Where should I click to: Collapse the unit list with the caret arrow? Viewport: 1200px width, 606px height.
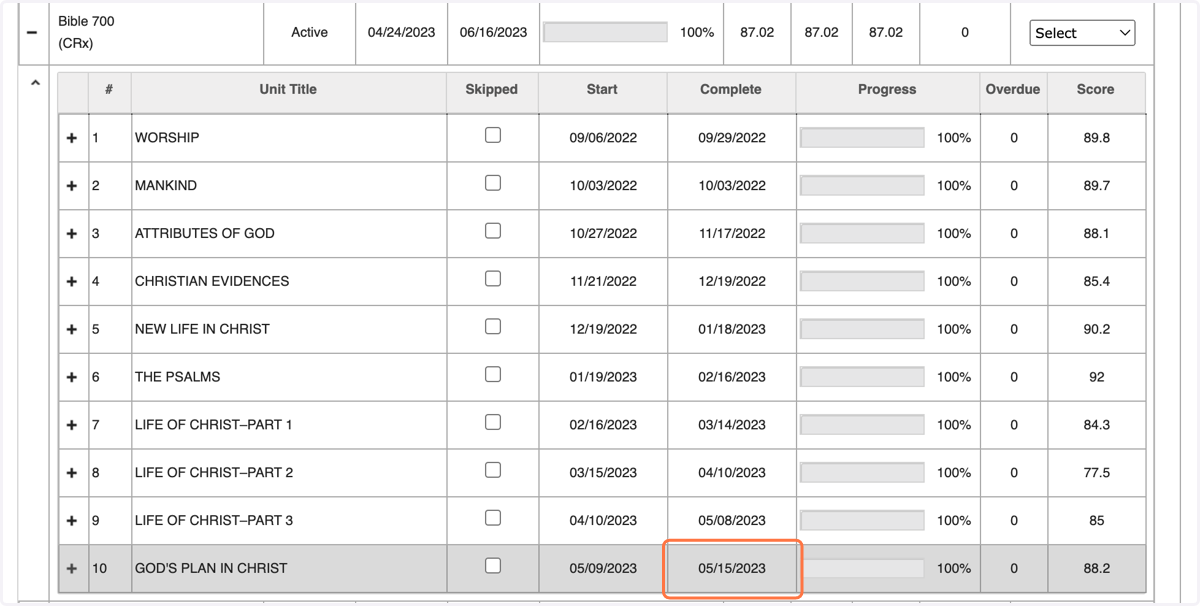pos(35,83)
